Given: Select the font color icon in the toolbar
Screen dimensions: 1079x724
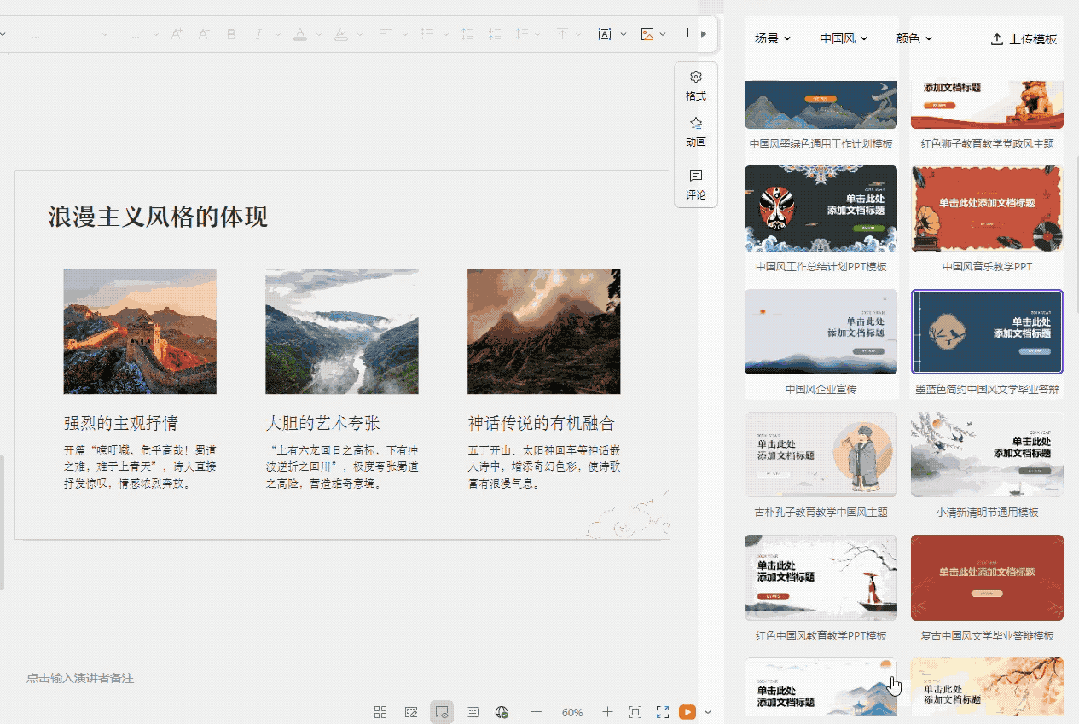Looking at the screenshot, I should click(300, 33).
